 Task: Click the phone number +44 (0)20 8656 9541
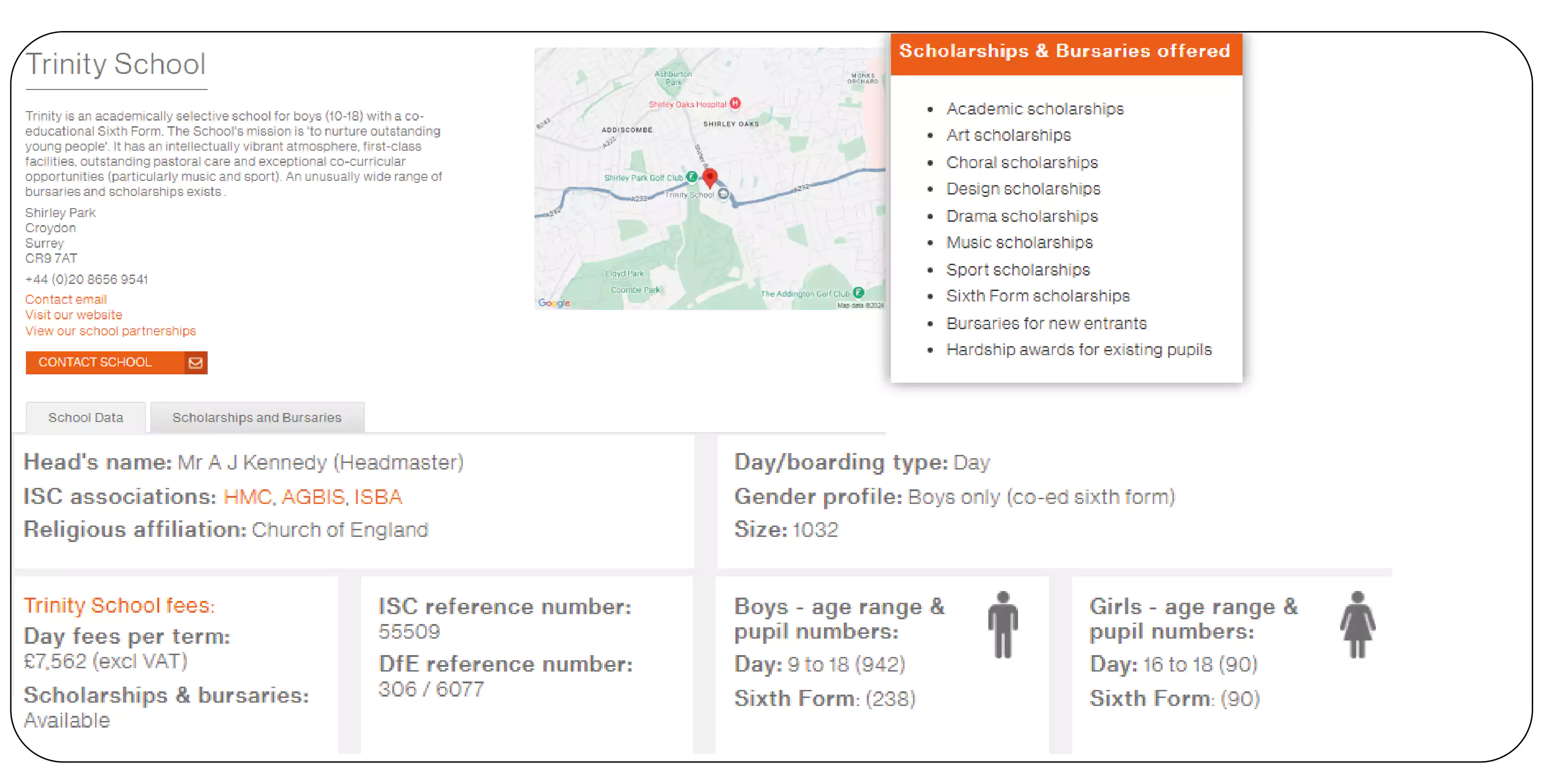pos(87,279)
